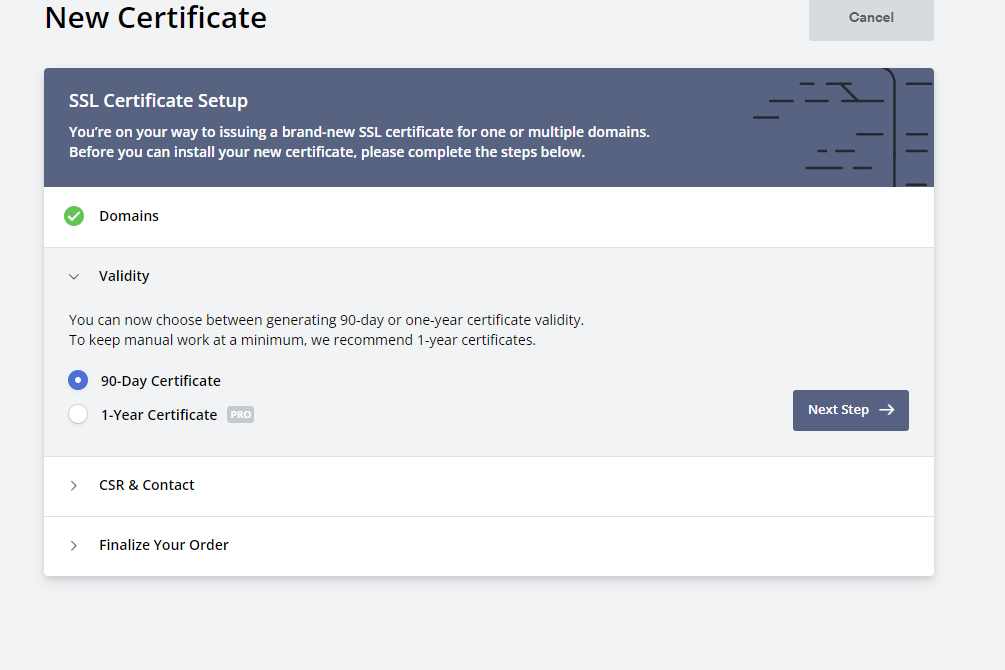This screenshot has height=670, width=1005.
Task: Select the 90-Day Certificate radio button
Action: [78, 380]
